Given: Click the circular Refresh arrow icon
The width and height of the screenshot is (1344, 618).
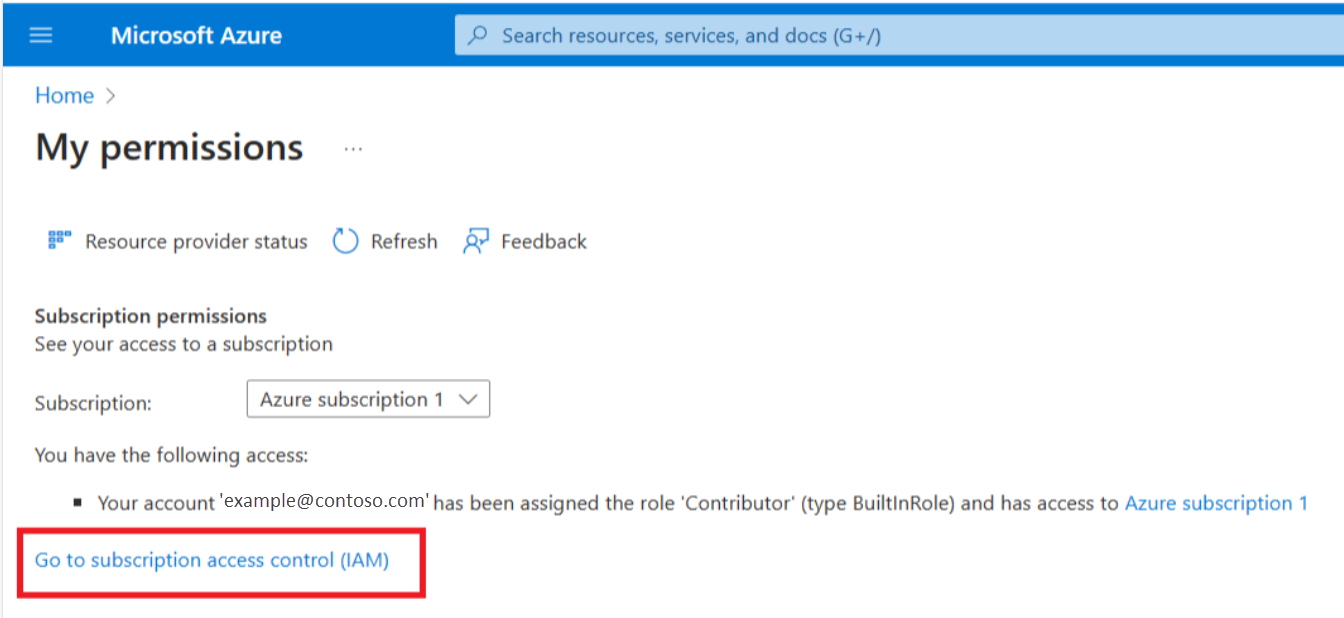Looking at the screenshot, I should coord(345,241).
